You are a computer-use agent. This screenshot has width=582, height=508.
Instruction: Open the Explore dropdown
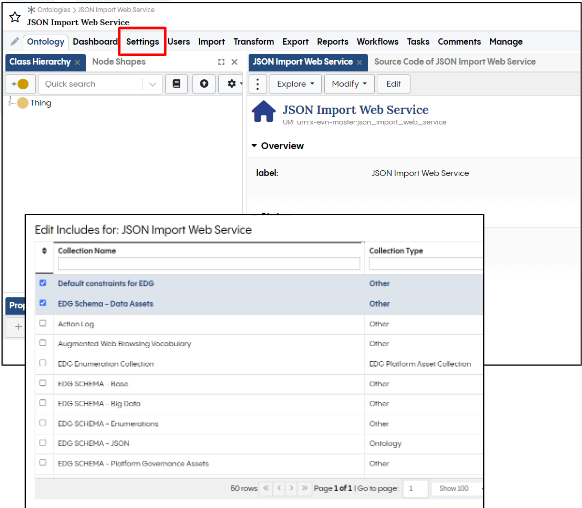click(x=295, y=84)
